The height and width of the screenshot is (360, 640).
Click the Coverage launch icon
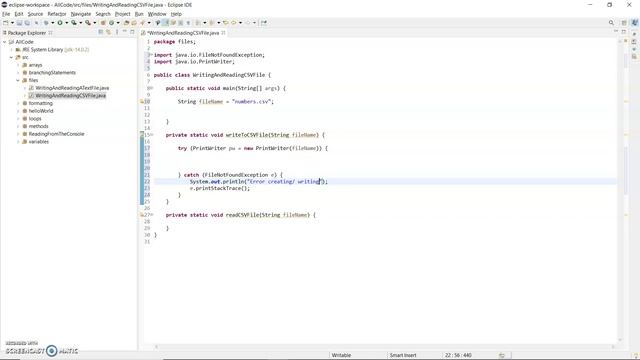click(74, 23)
